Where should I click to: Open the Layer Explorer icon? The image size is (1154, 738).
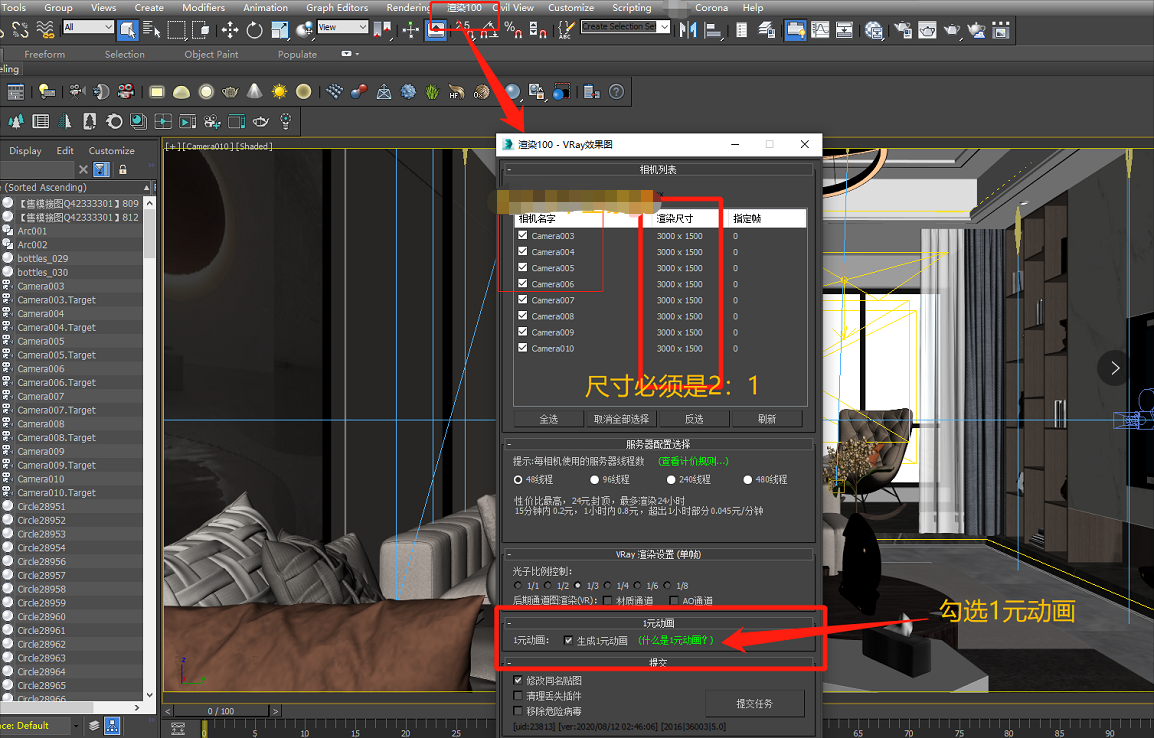766,30
